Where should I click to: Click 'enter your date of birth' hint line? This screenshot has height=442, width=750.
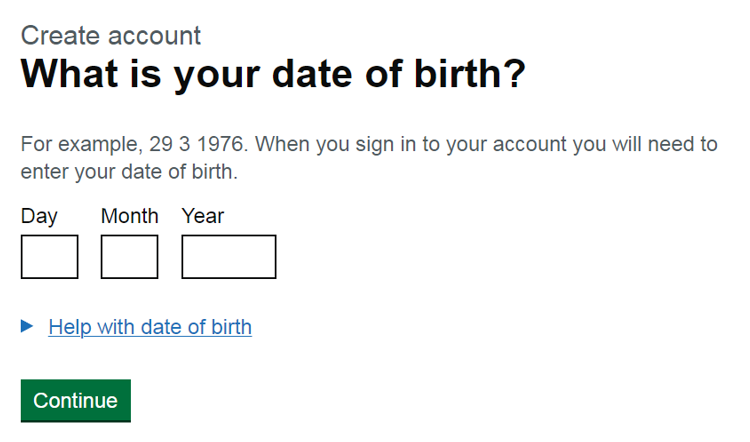click(x=129, y=172)
